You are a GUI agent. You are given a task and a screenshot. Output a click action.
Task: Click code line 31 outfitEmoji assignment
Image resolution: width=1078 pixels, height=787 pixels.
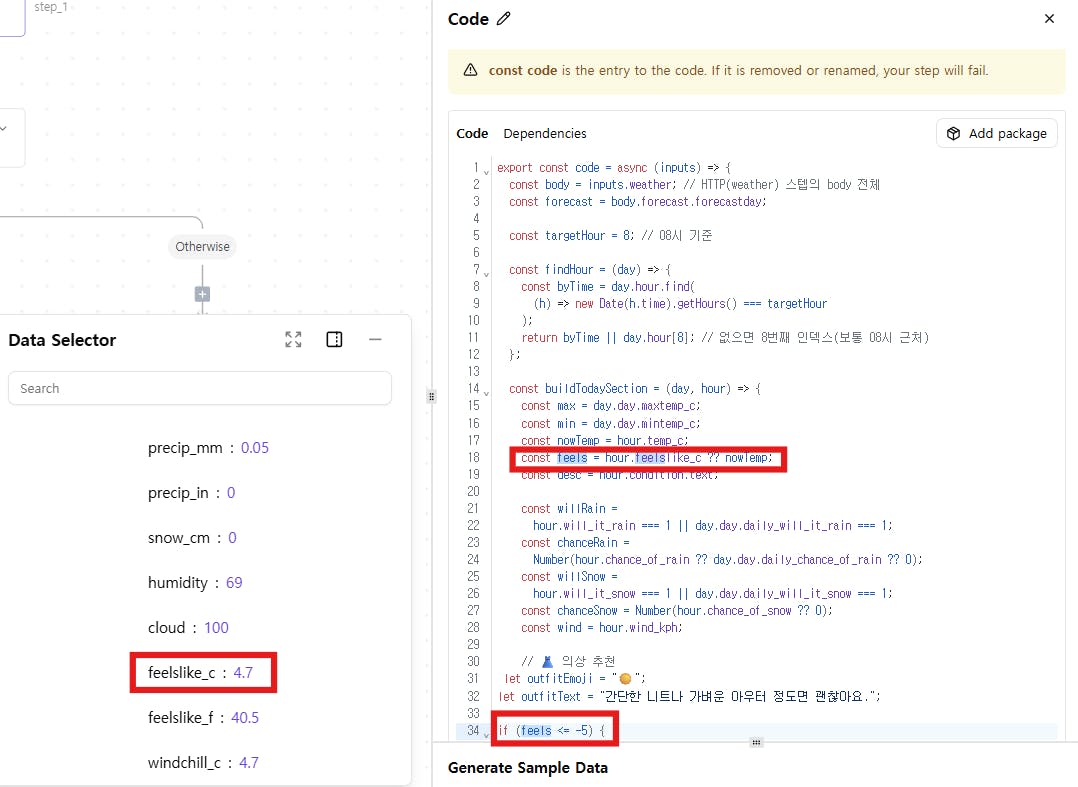(575, 678)
